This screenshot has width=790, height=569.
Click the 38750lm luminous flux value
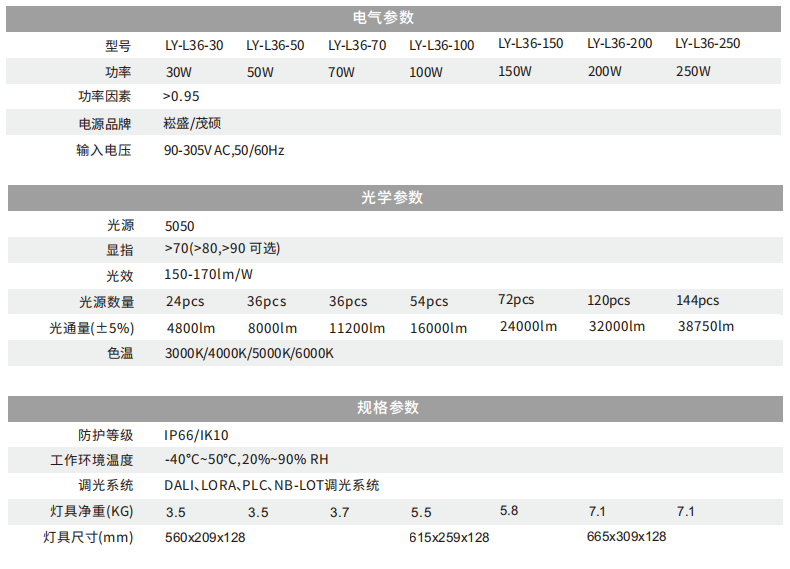tap(706, 326)
